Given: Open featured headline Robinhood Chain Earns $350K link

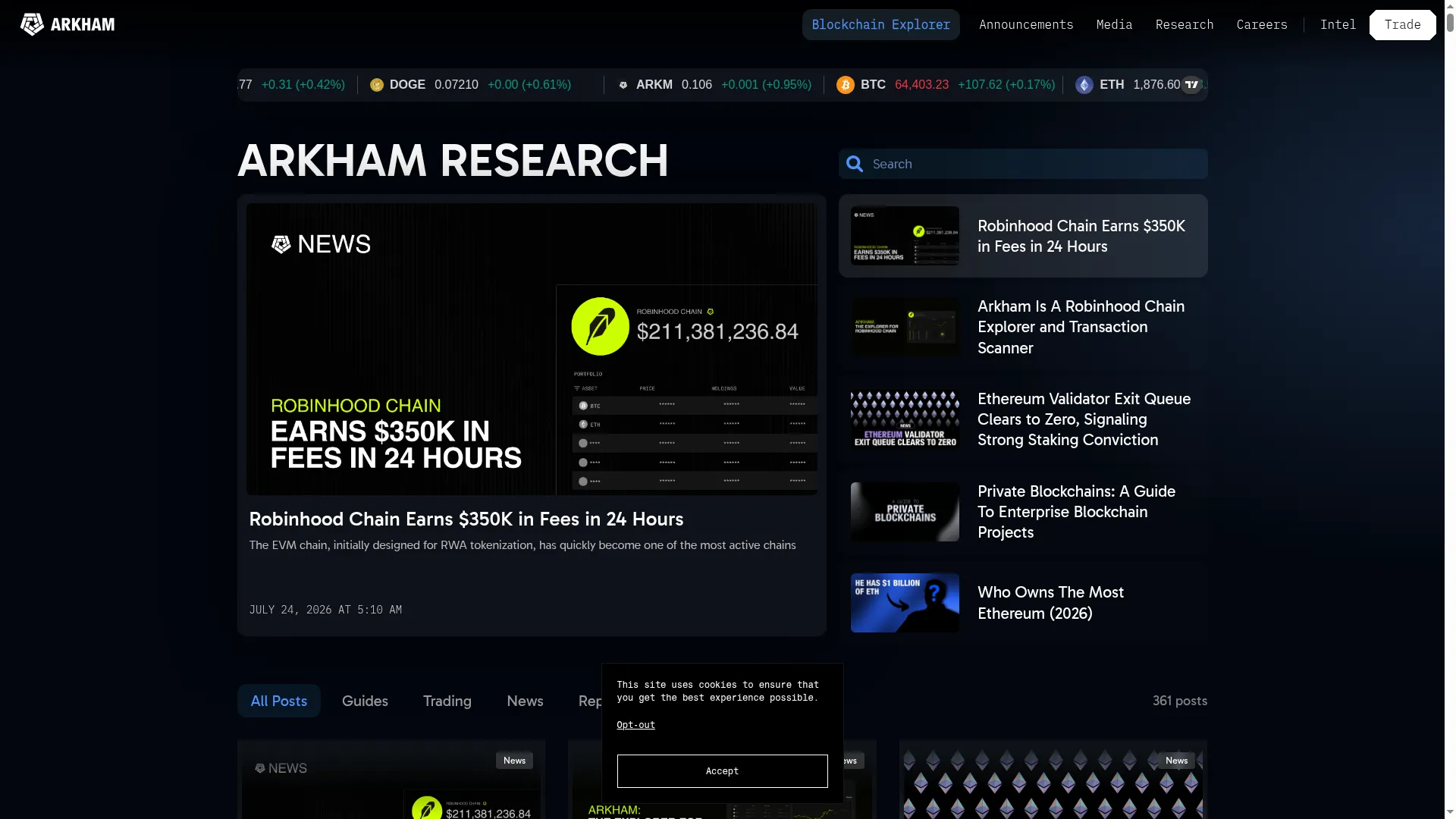Looking at the screenshot, I should [x=466, y=519].
